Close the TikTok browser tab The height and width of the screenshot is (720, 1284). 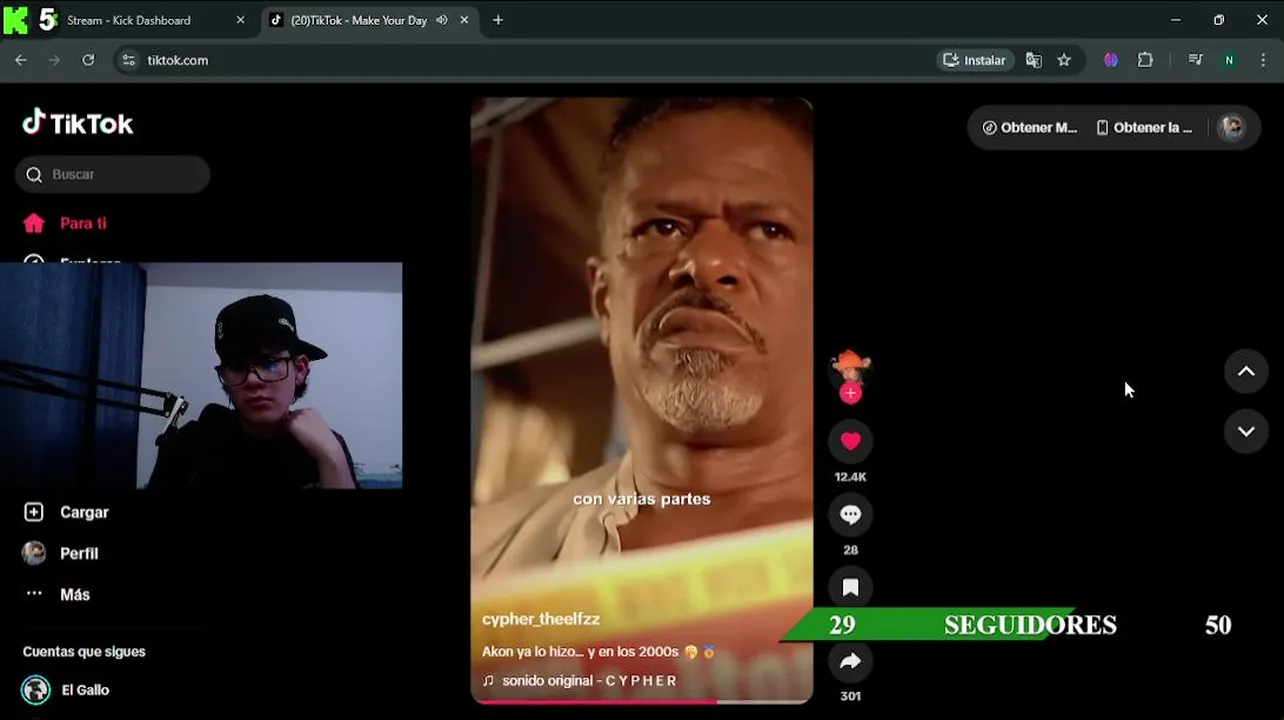click(464, 20)
